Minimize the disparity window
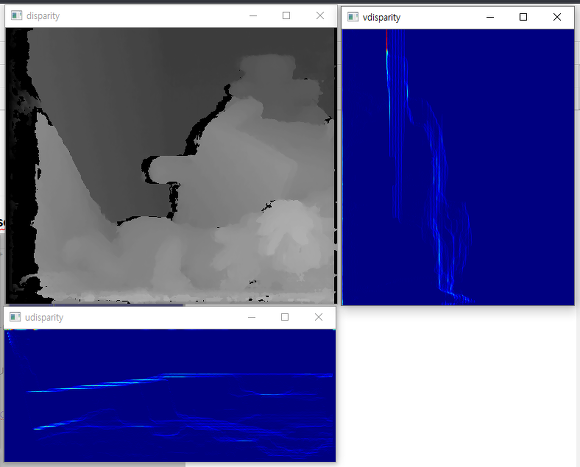Screen dimensions: 580x467 tap(253, 16)
